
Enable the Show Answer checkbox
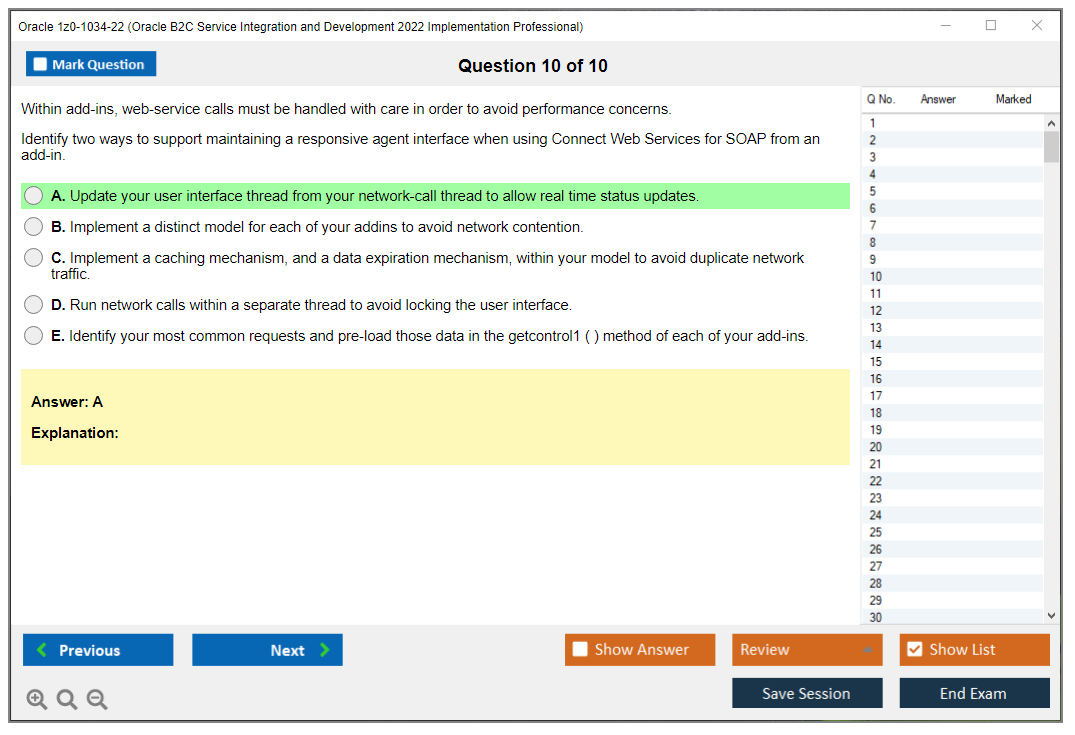[x=580, y=650]
